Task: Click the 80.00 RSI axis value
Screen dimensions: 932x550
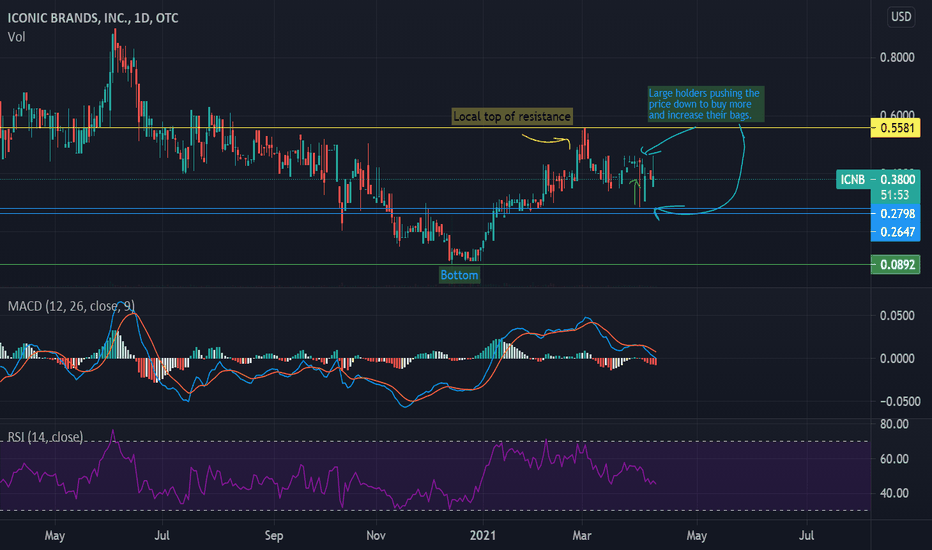Action: click(x=894, y=424)
